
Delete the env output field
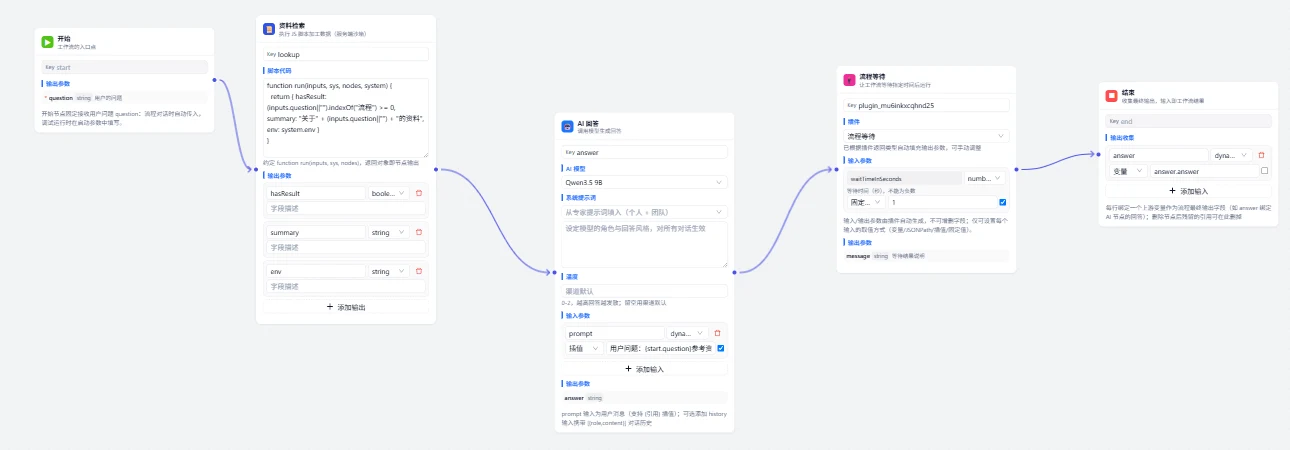419,271
